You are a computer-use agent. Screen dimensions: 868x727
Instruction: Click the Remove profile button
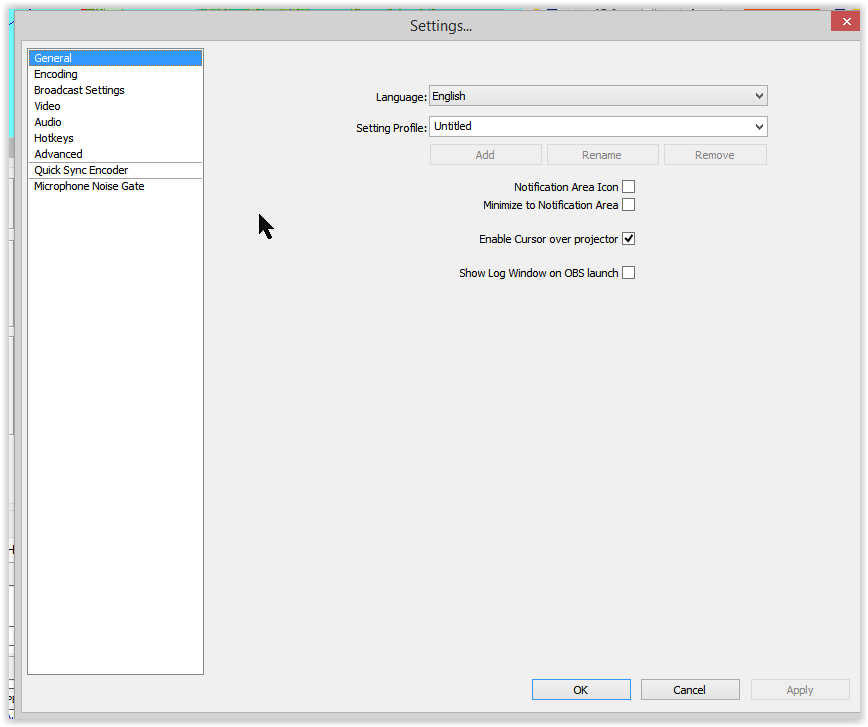coord(715,155)
